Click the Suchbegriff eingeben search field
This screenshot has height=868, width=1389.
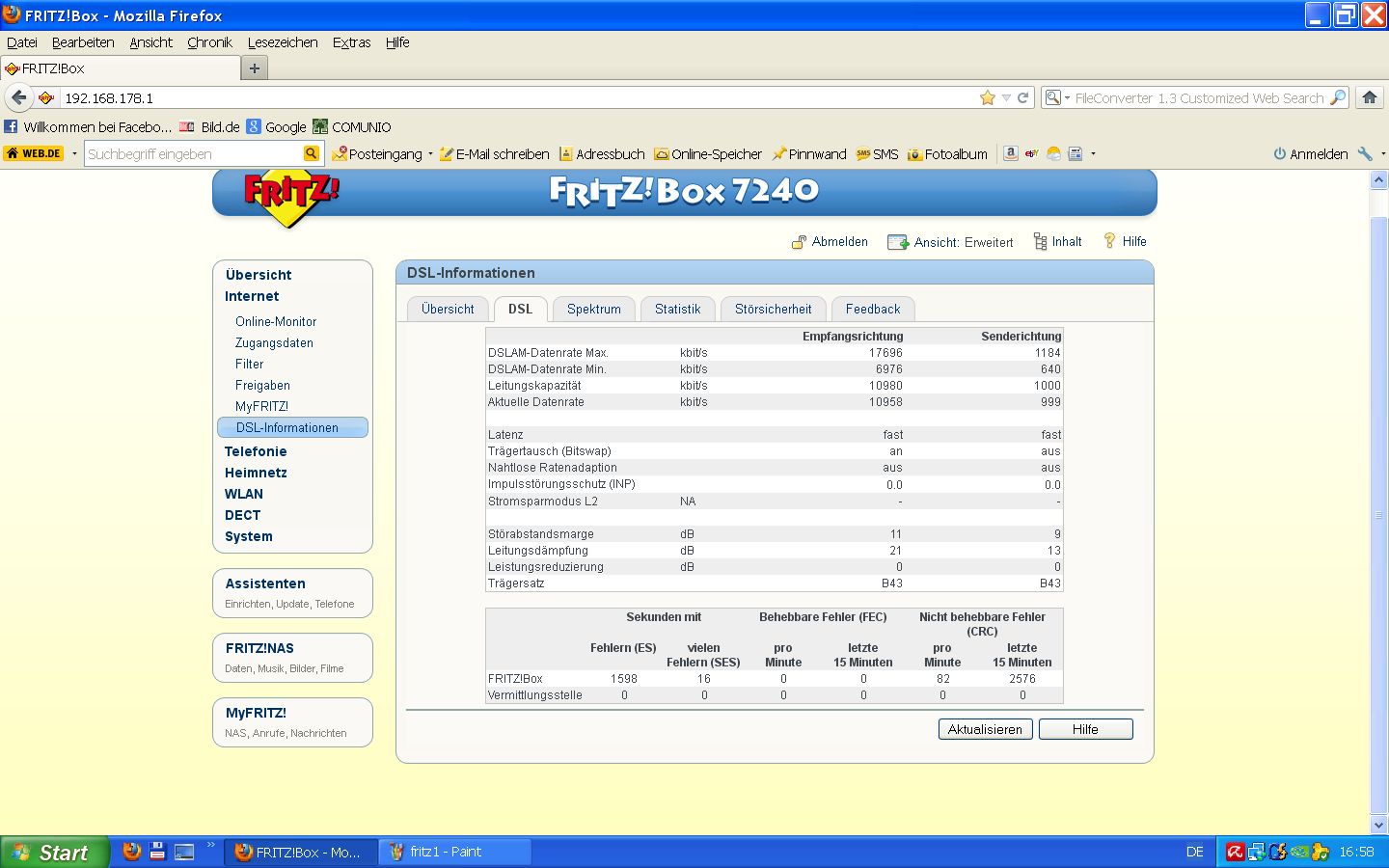click(193, 153)
